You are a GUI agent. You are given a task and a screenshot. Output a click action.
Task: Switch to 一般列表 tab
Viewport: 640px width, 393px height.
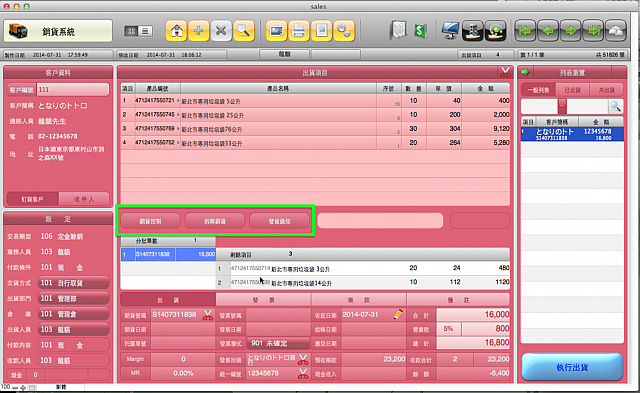(x=538, y=90)
